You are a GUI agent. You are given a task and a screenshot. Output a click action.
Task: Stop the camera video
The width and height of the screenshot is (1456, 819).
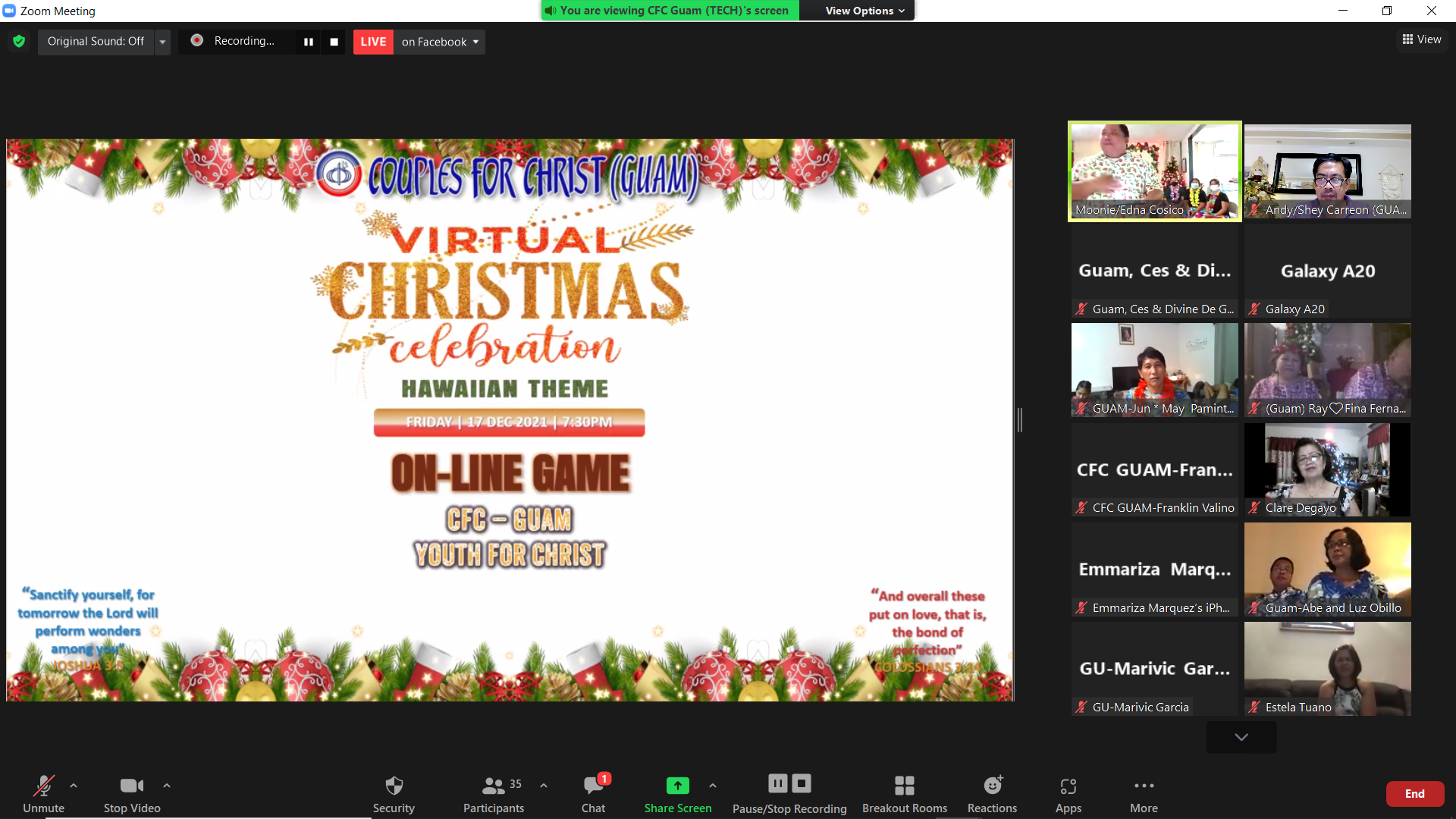(132, 793)
